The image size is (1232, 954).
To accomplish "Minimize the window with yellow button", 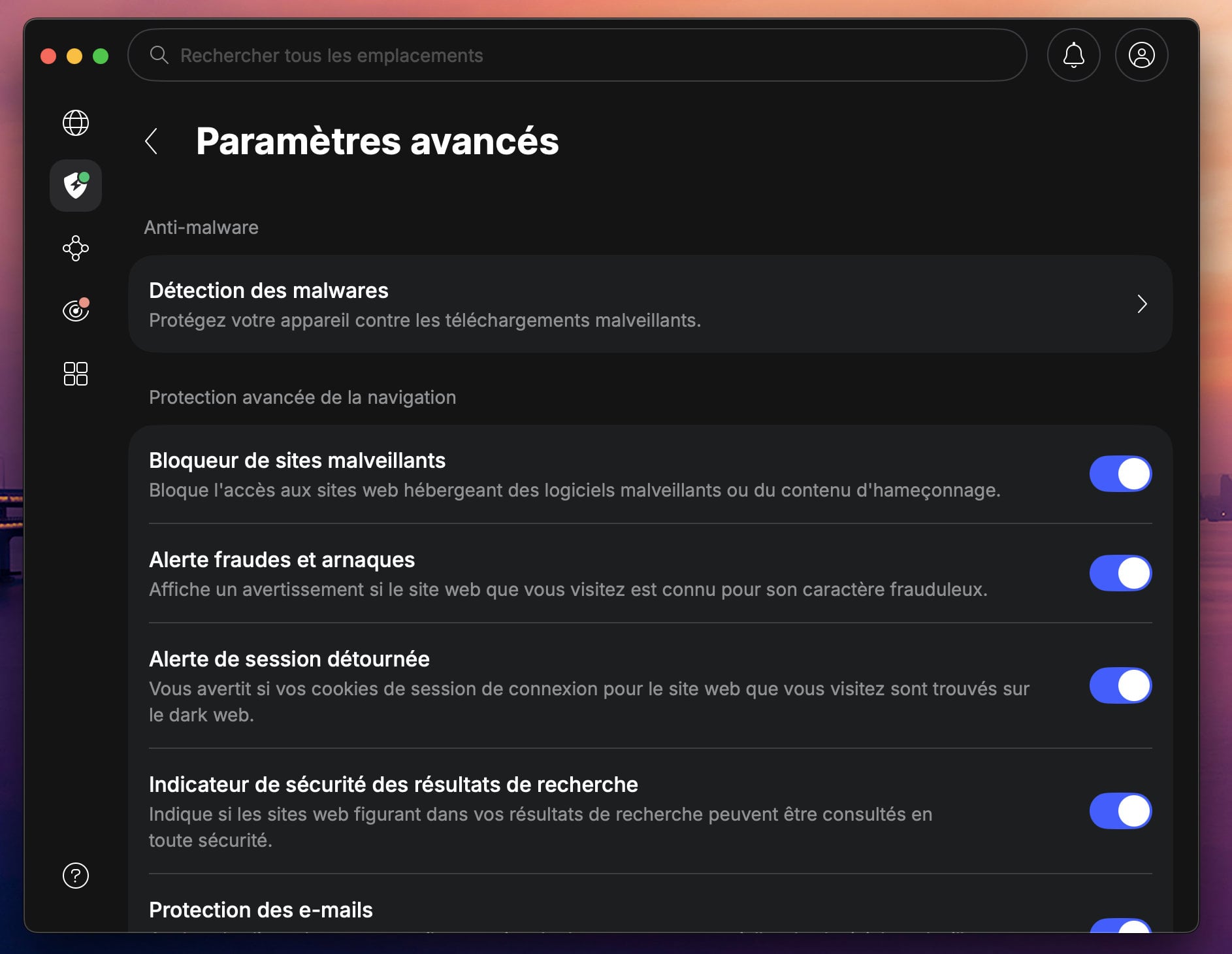I will (x=74, y=56).
